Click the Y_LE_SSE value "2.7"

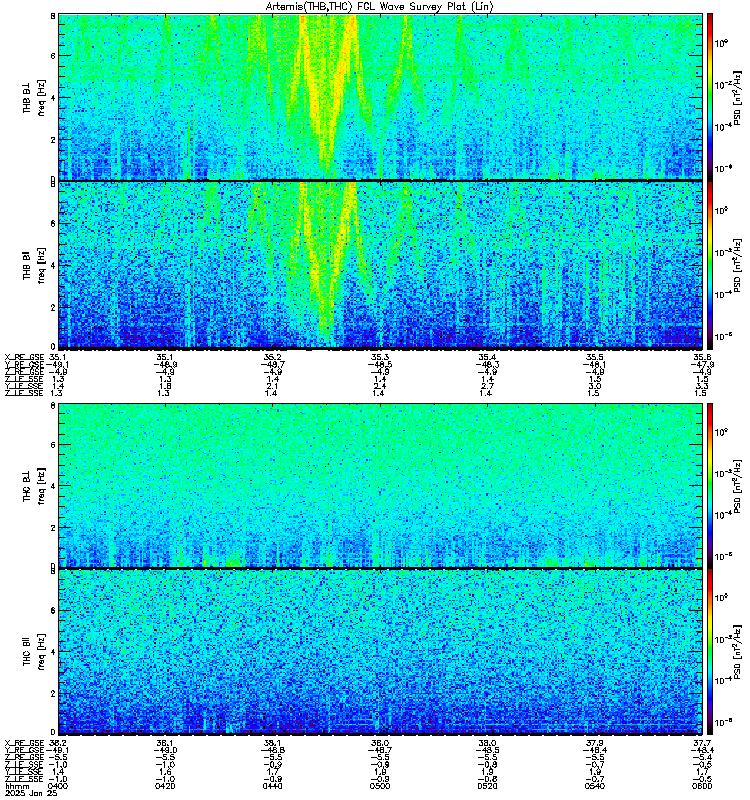(x=487, y=386)
